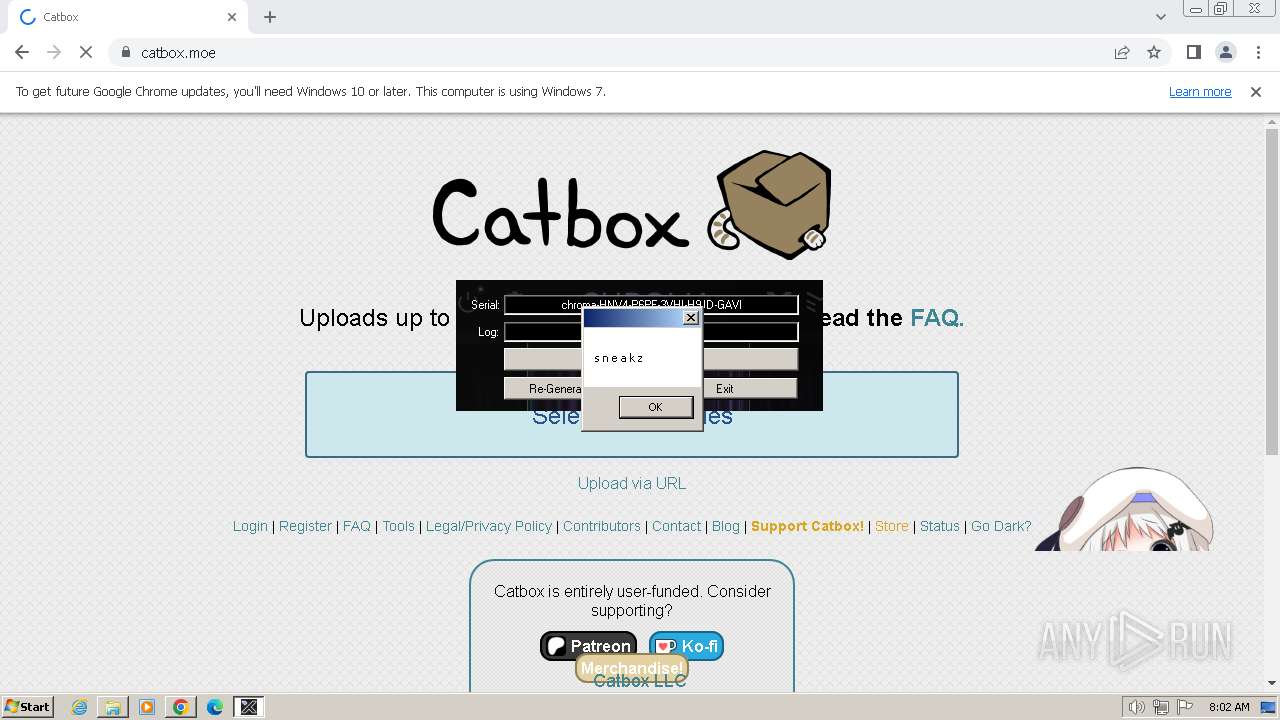Viewport: 1280px width, 720px height.
Task: Open the Login link
Action: pyautogui.click(x=250, y=526)
